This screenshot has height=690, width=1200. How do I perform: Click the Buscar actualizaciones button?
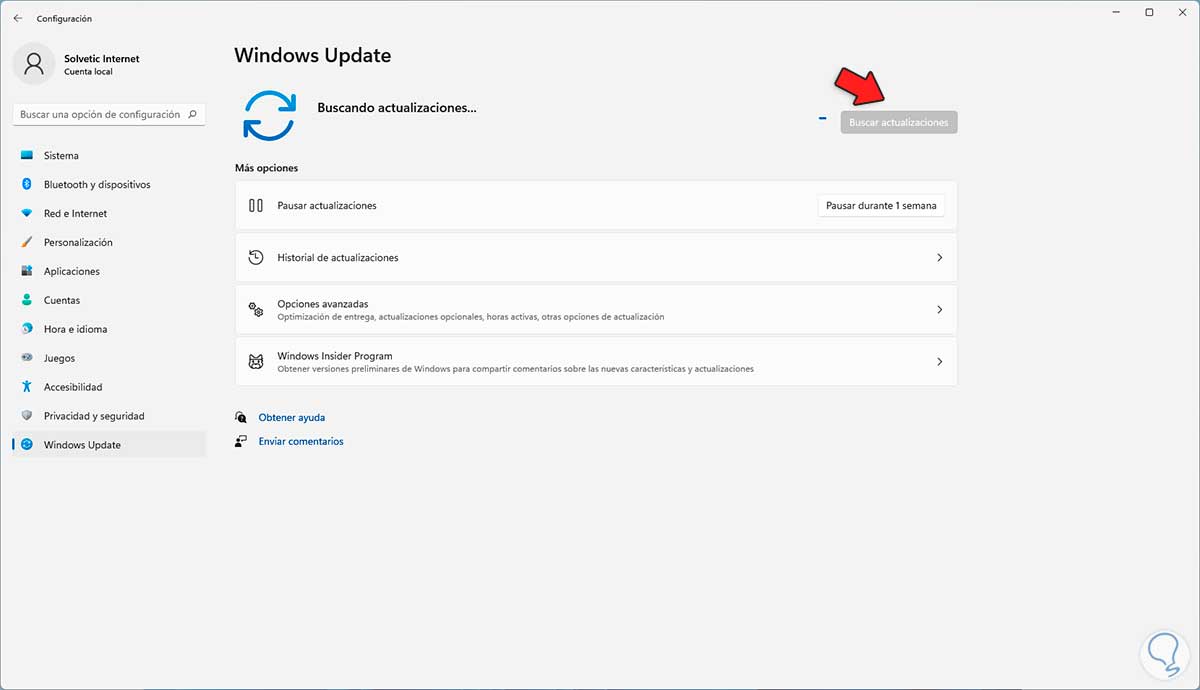pyautogui.click(x=899, y=122)
